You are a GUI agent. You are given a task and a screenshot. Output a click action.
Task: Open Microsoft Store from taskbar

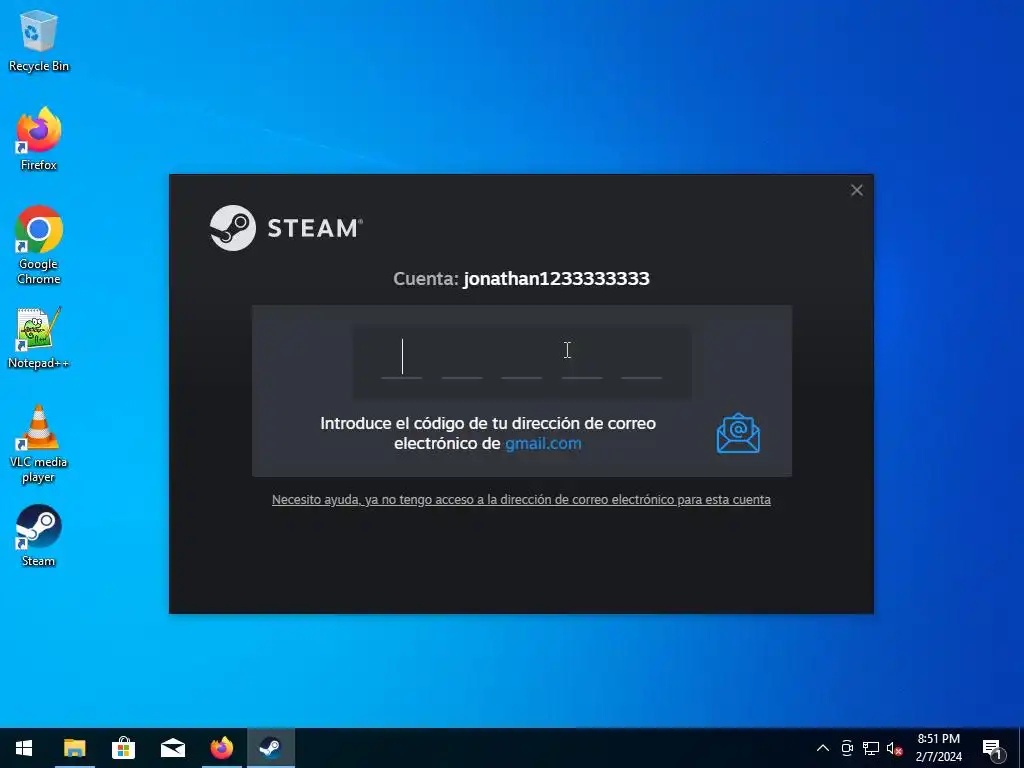123,748
